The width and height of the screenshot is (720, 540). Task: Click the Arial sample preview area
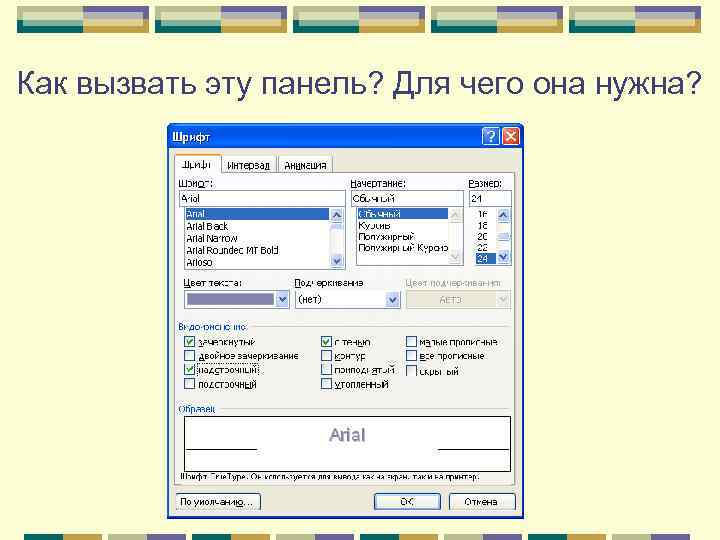coord(347,444)
